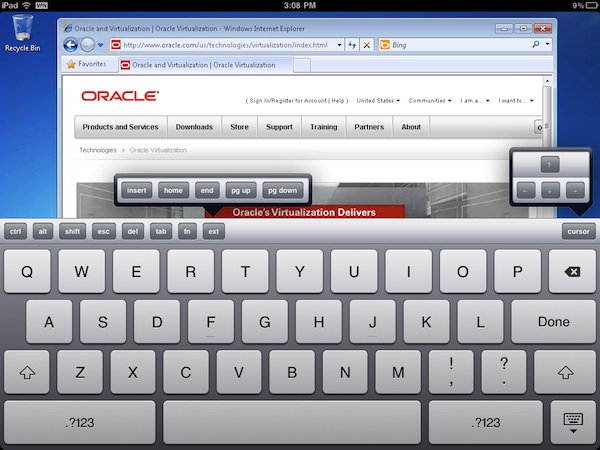Expand the Communities dropdown
Screen dimensions: 600x450
(430, 101)
